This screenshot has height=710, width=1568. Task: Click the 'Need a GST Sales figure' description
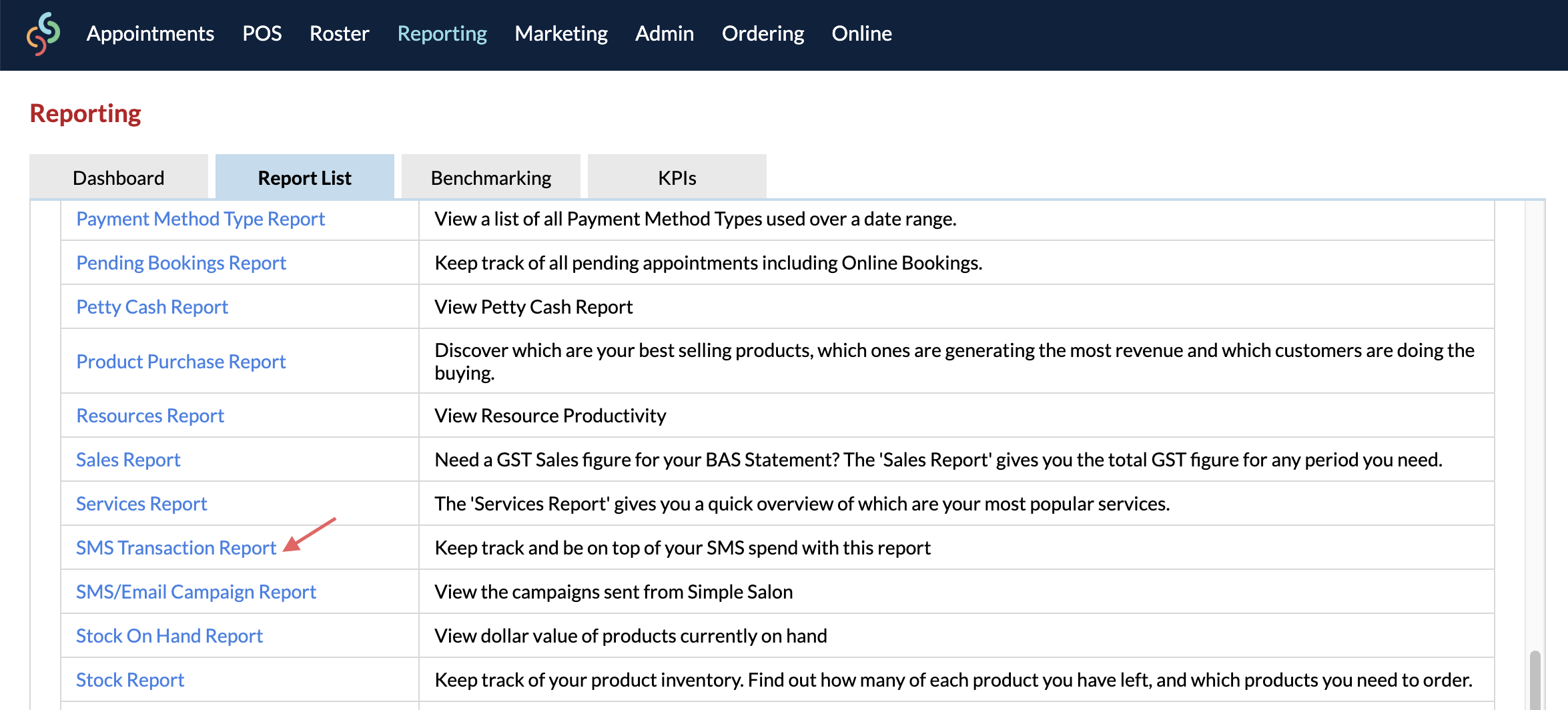tap(938, 460)
